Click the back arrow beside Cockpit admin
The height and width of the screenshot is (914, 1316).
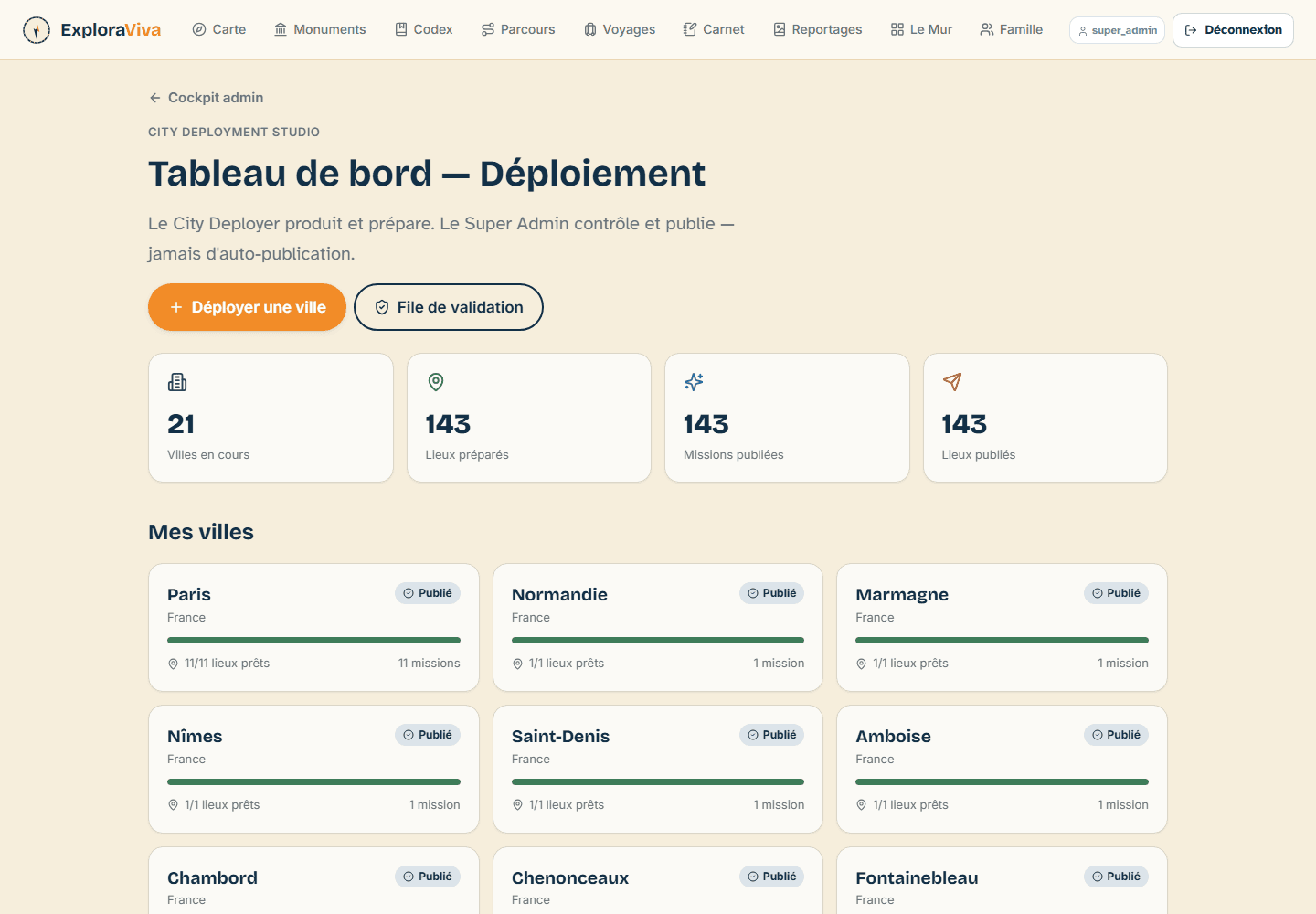pyautogui.click(x=155, y=98)
